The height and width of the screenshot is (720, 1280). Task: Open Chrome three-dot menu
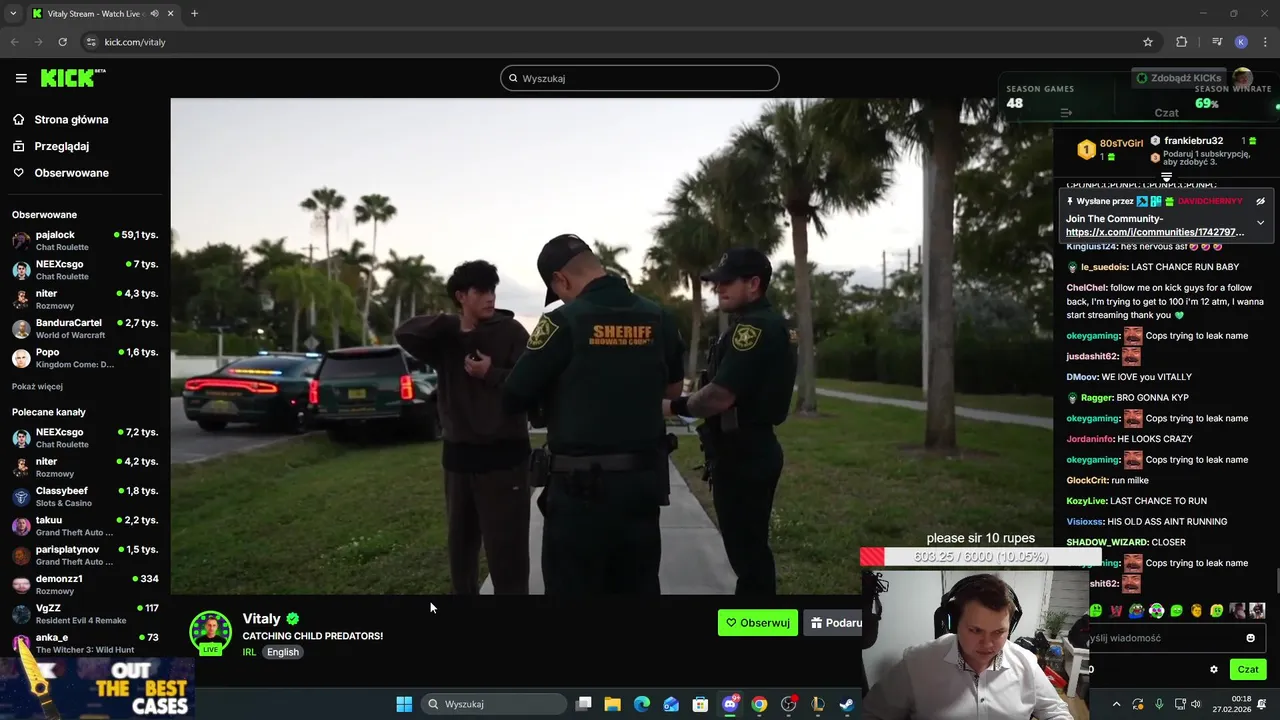coord(1266,42)
